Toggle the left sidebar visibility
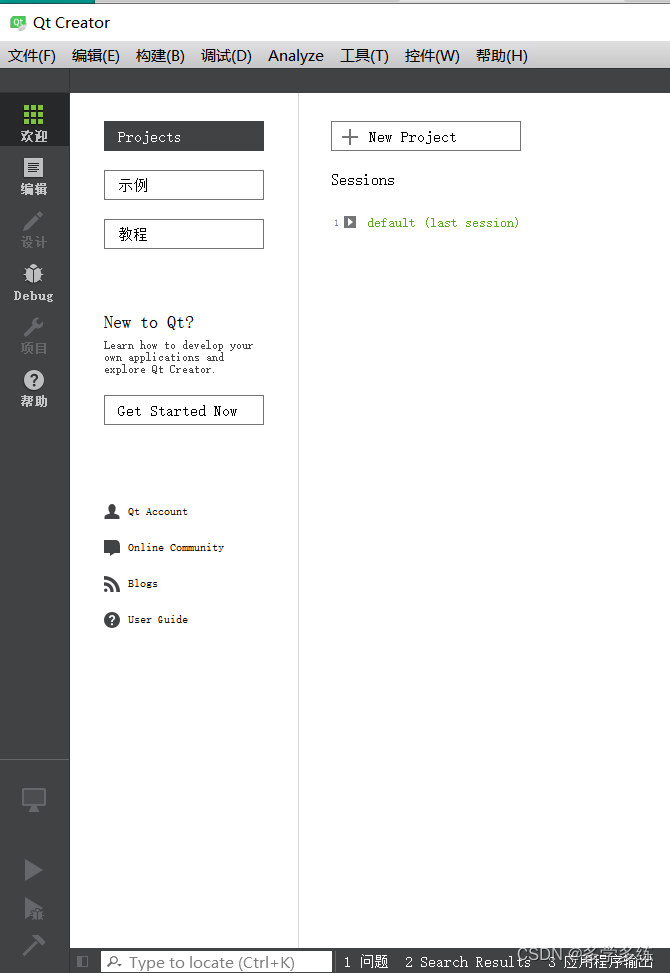670x973 pixels. pos(83,962)
